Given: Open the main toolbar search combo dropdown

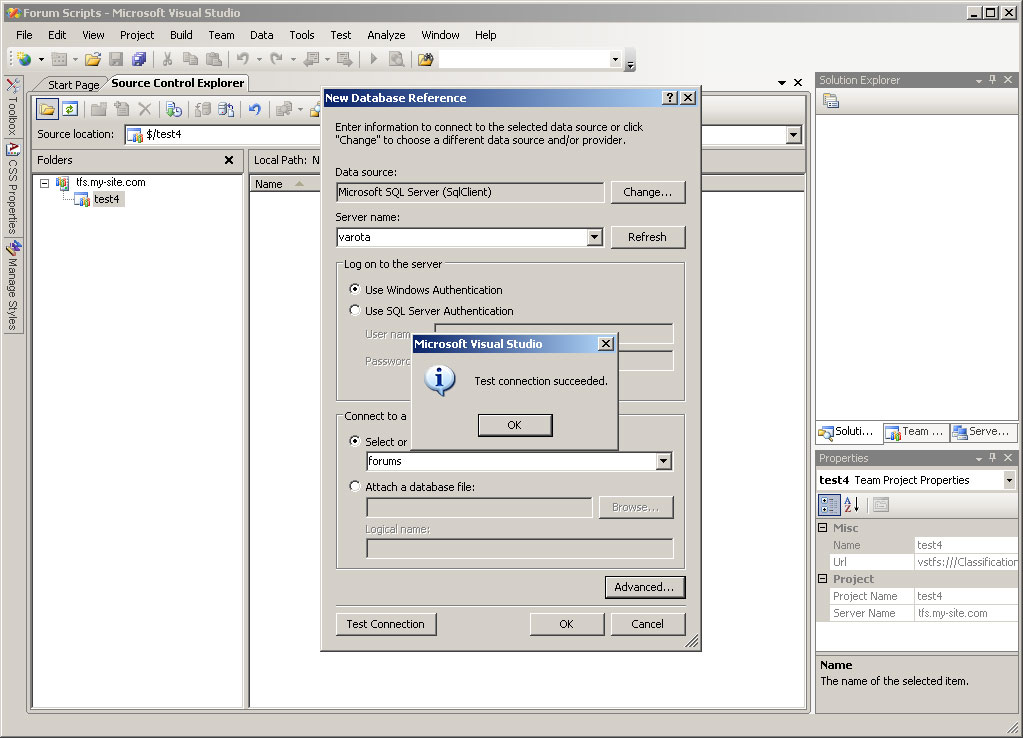Looking at the screenshot, I should tap(615, 59).
